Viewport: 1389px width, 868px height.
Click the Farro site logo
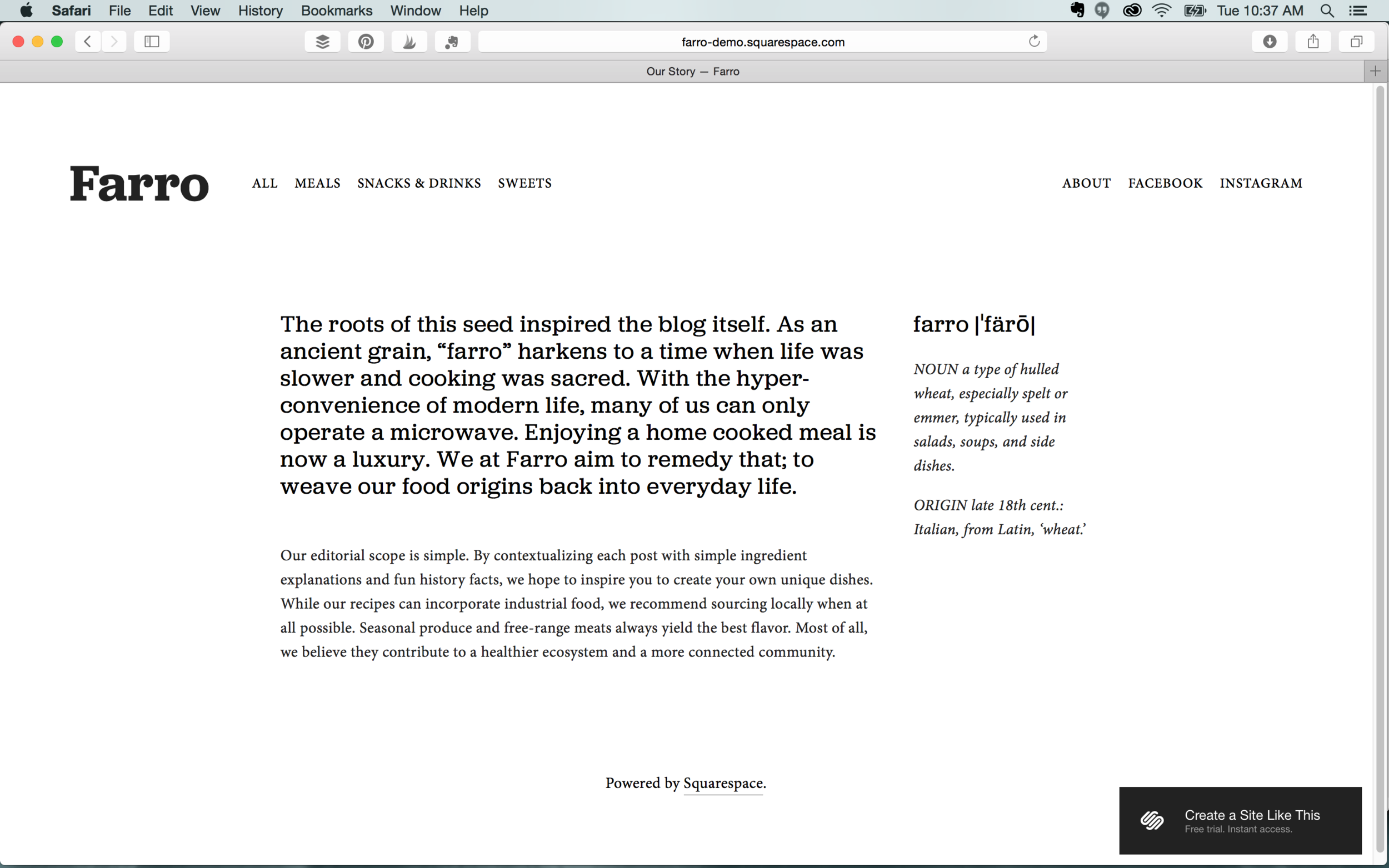pyautogui.click(x=139, y=184)
